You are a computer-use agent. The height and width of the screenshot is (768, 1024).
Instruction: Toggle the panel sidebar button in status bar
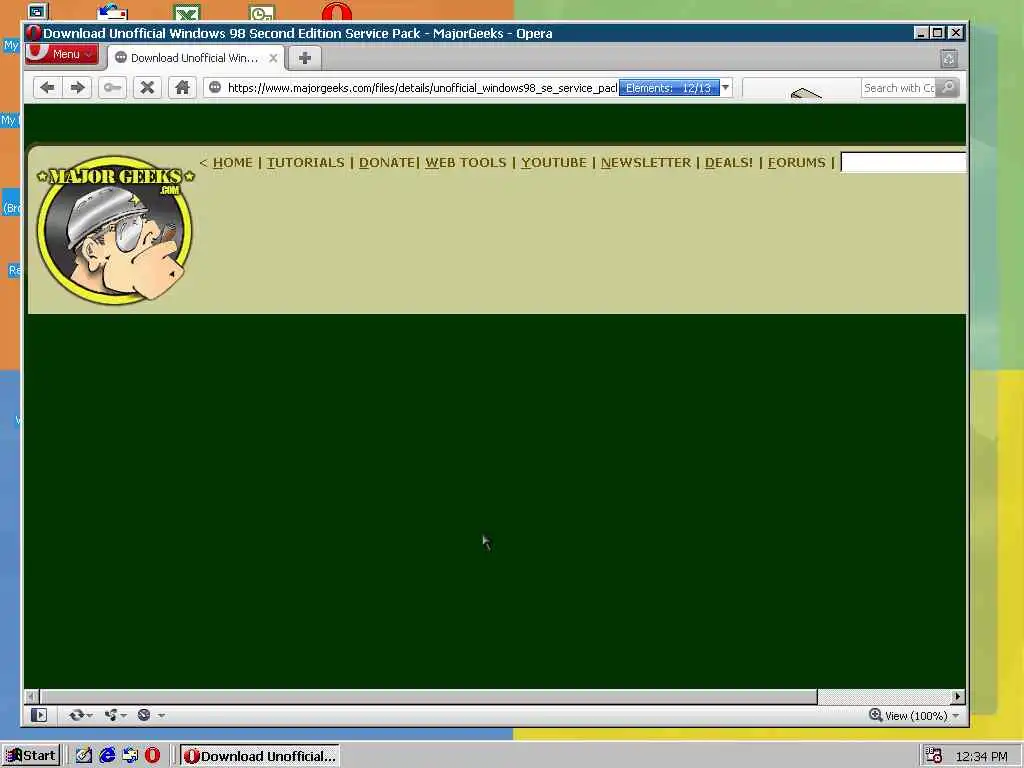click(39, 715)
